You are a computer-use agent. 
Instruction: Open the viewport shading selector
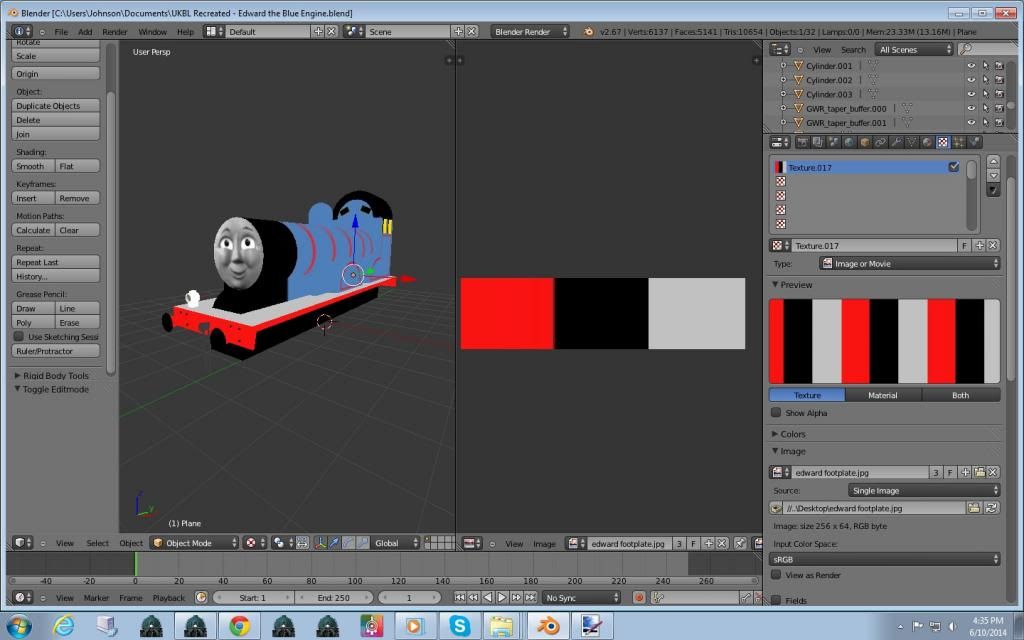point(255,543)
